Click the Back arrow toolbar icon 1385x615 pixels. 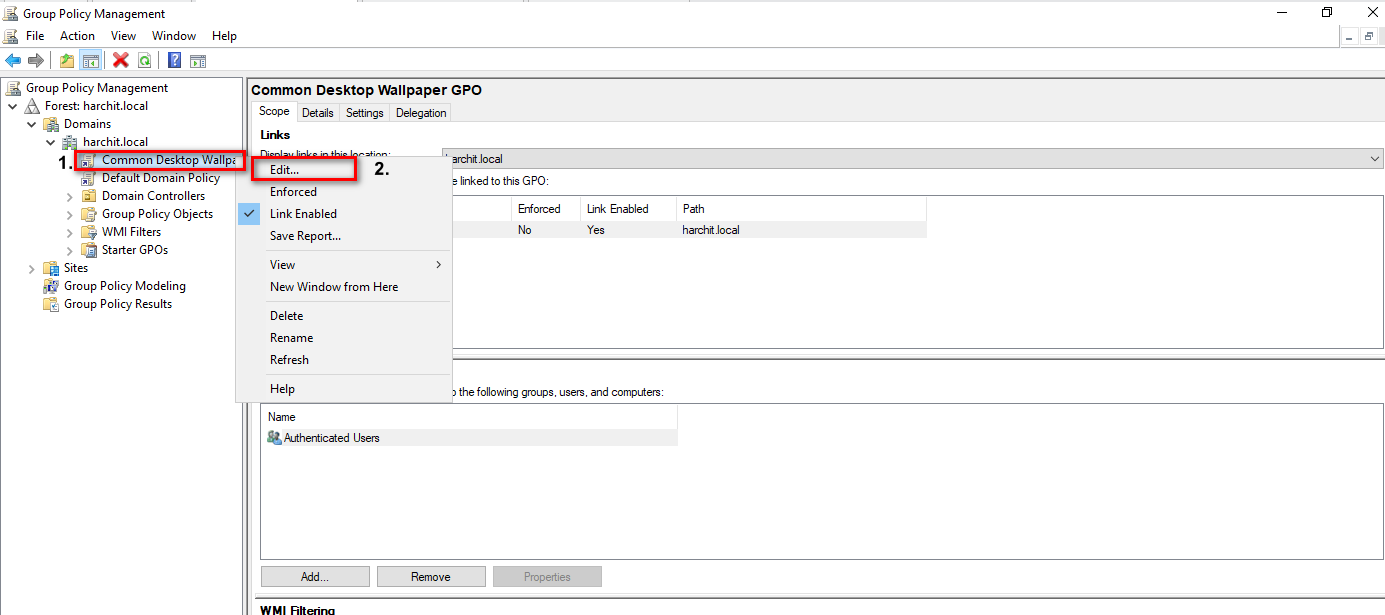point(13,61)
